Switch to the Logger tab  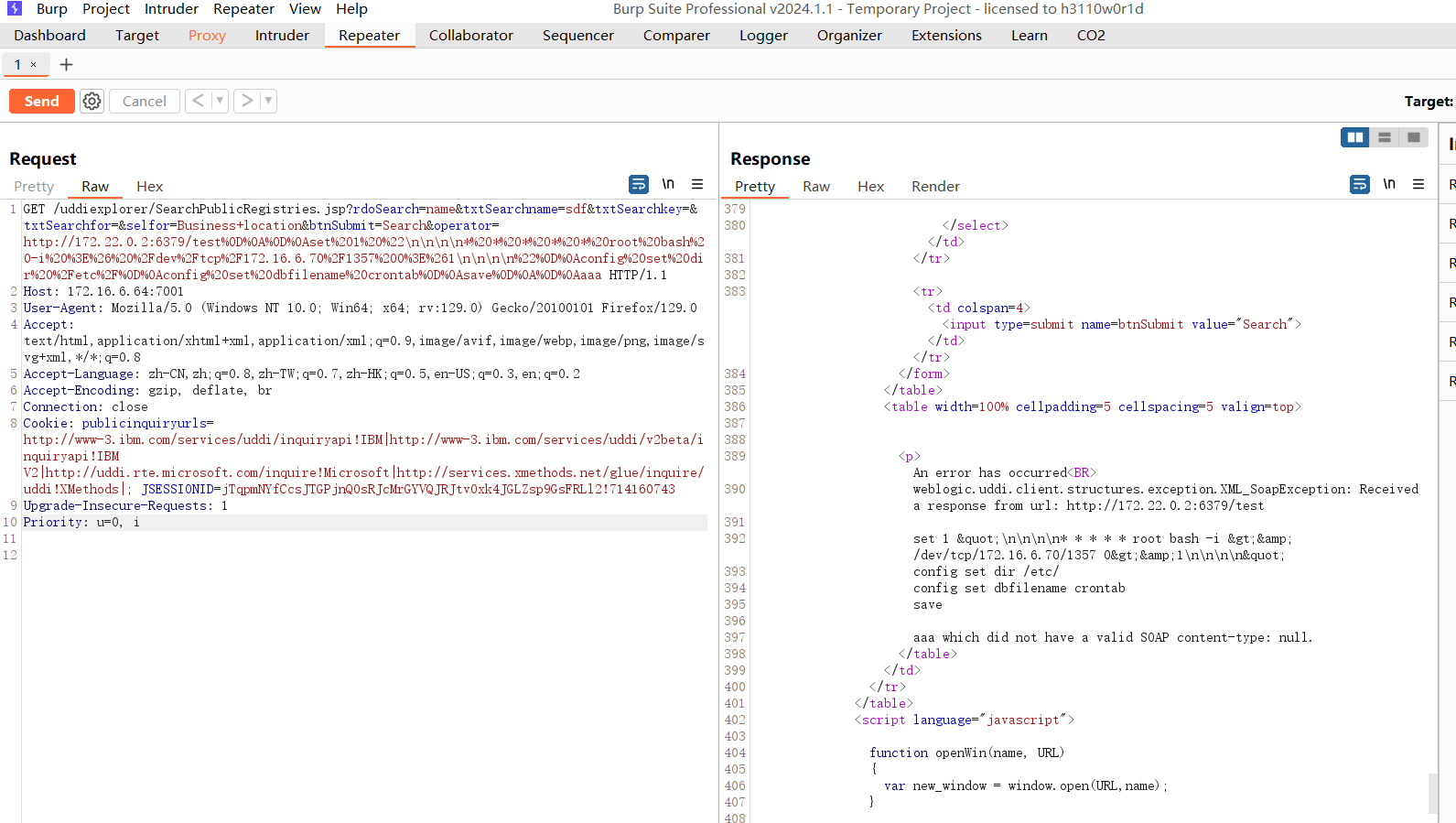(x=764, y=36)
